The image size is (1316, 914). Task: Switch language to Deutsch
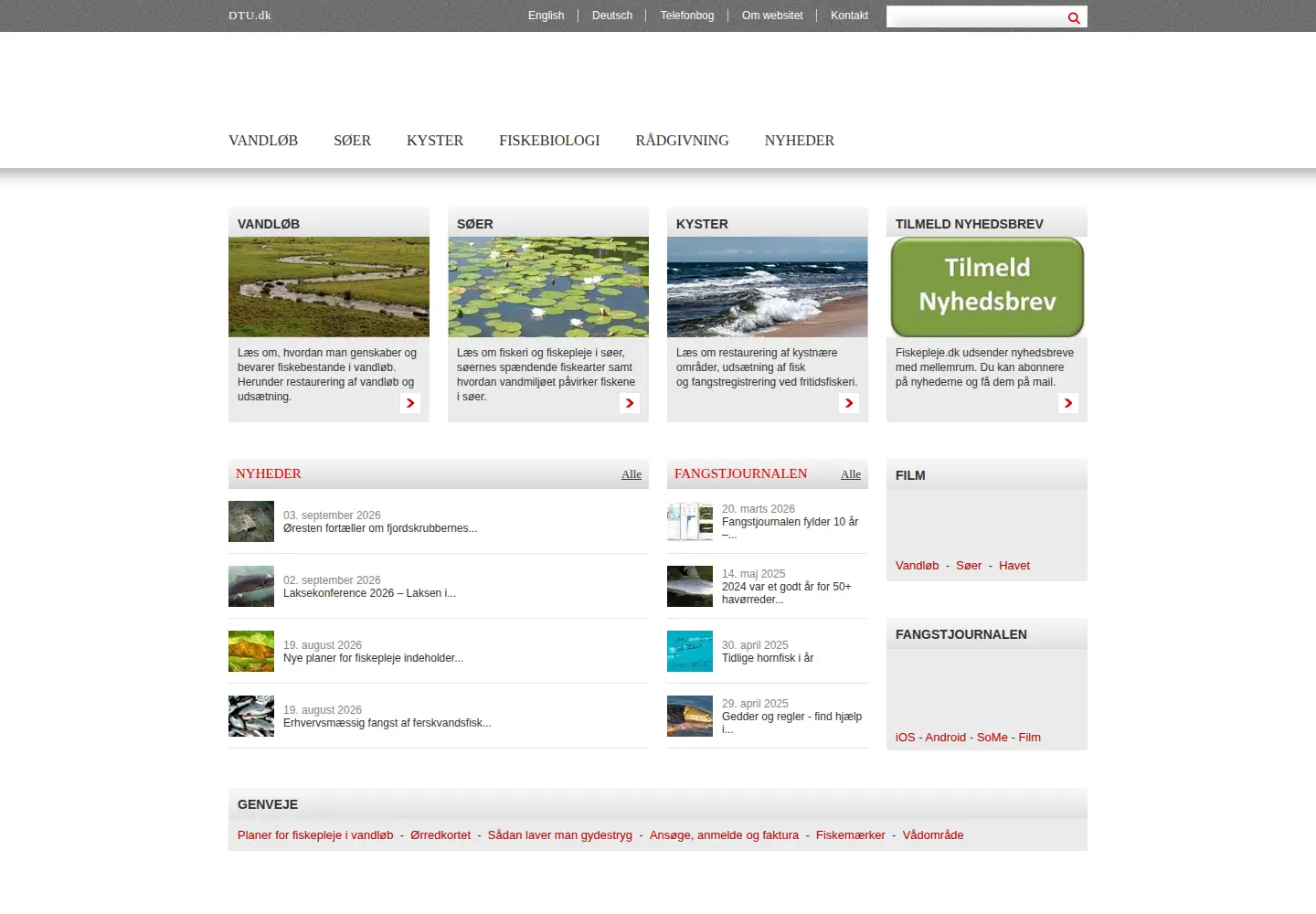click(612, 16)
